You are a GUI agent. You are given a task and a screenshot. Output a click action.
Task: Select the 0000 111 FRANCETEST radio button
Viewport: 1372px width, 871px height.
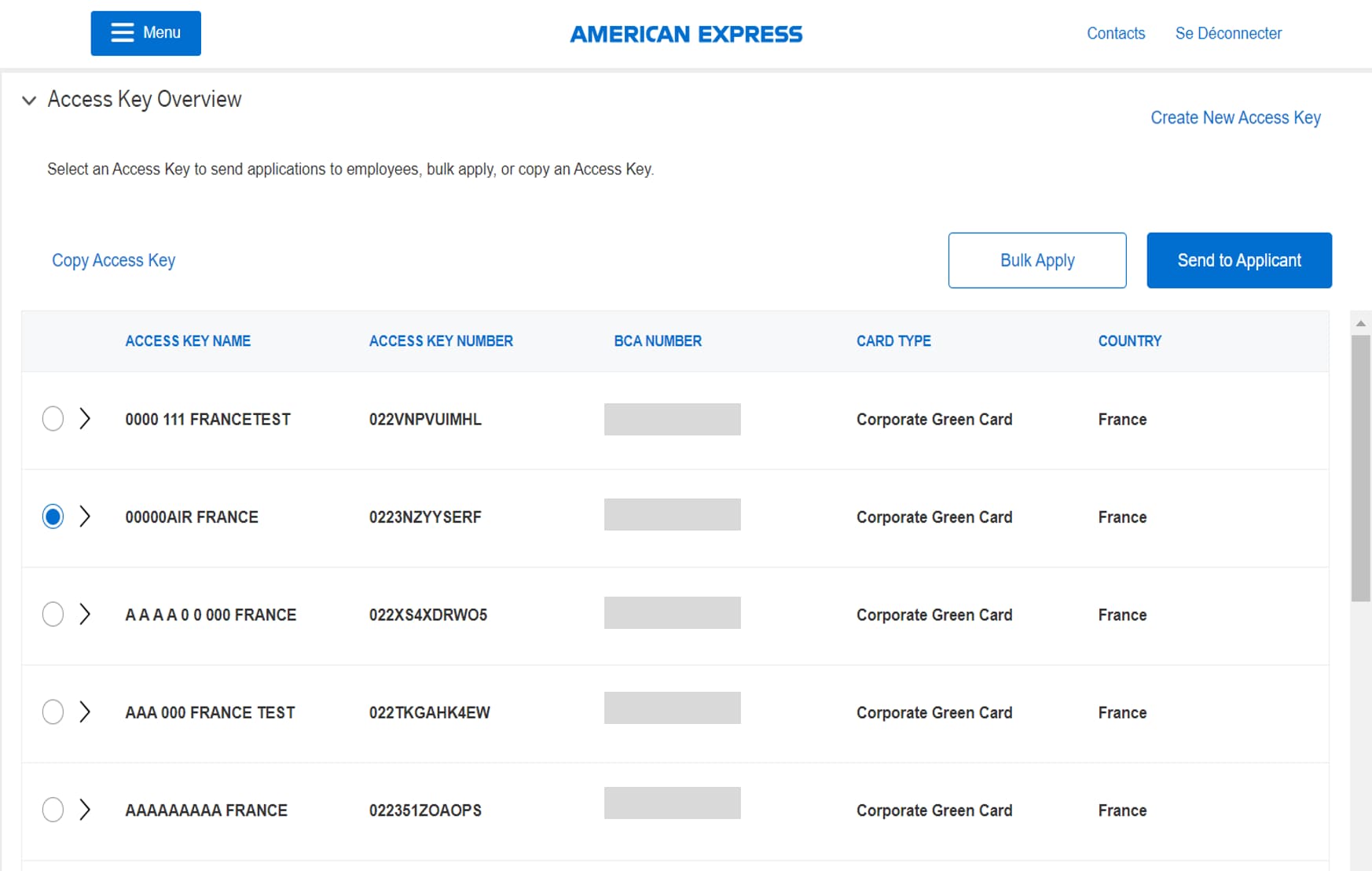click(53, 418)
